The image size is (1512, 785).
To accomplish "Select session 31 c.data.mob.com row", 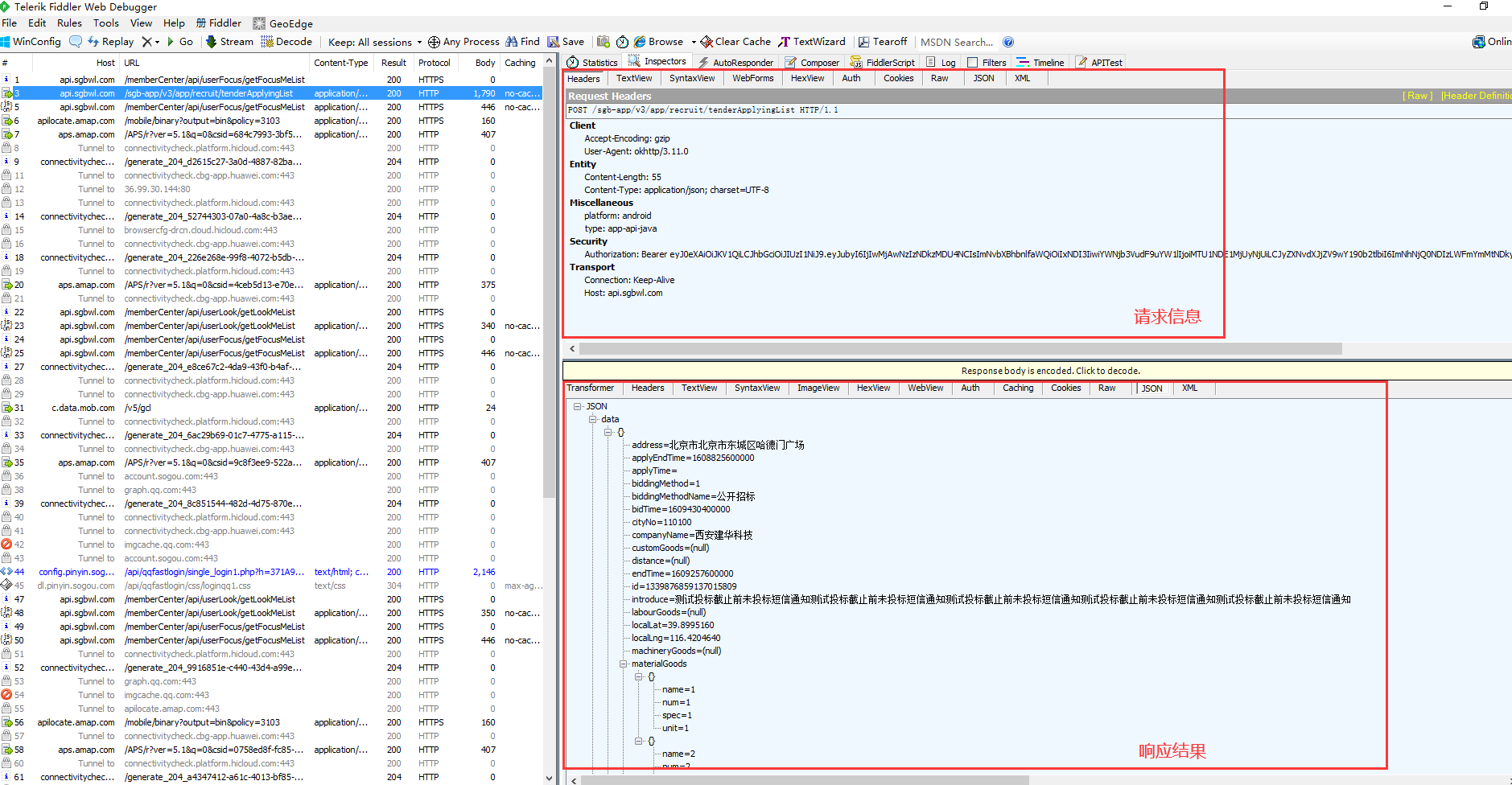I will tap(272, 408).
